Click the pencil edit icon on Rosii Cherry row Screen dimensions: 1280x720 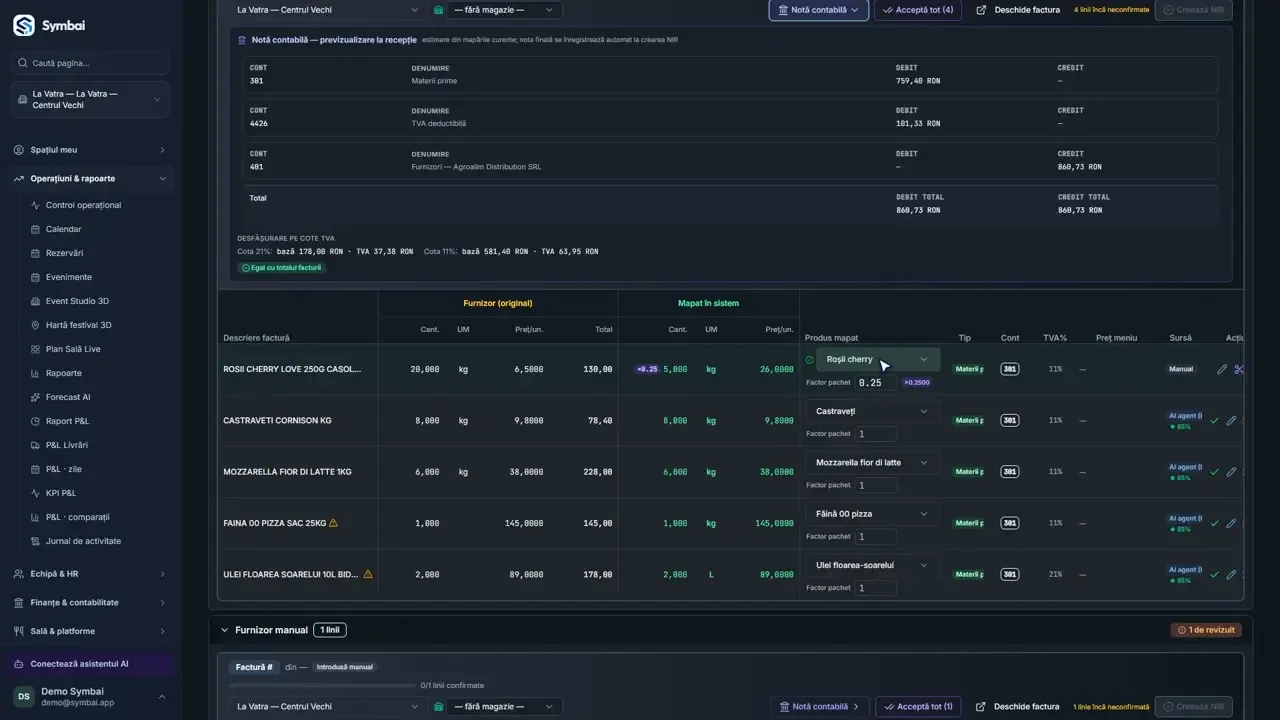point(1221,369)
